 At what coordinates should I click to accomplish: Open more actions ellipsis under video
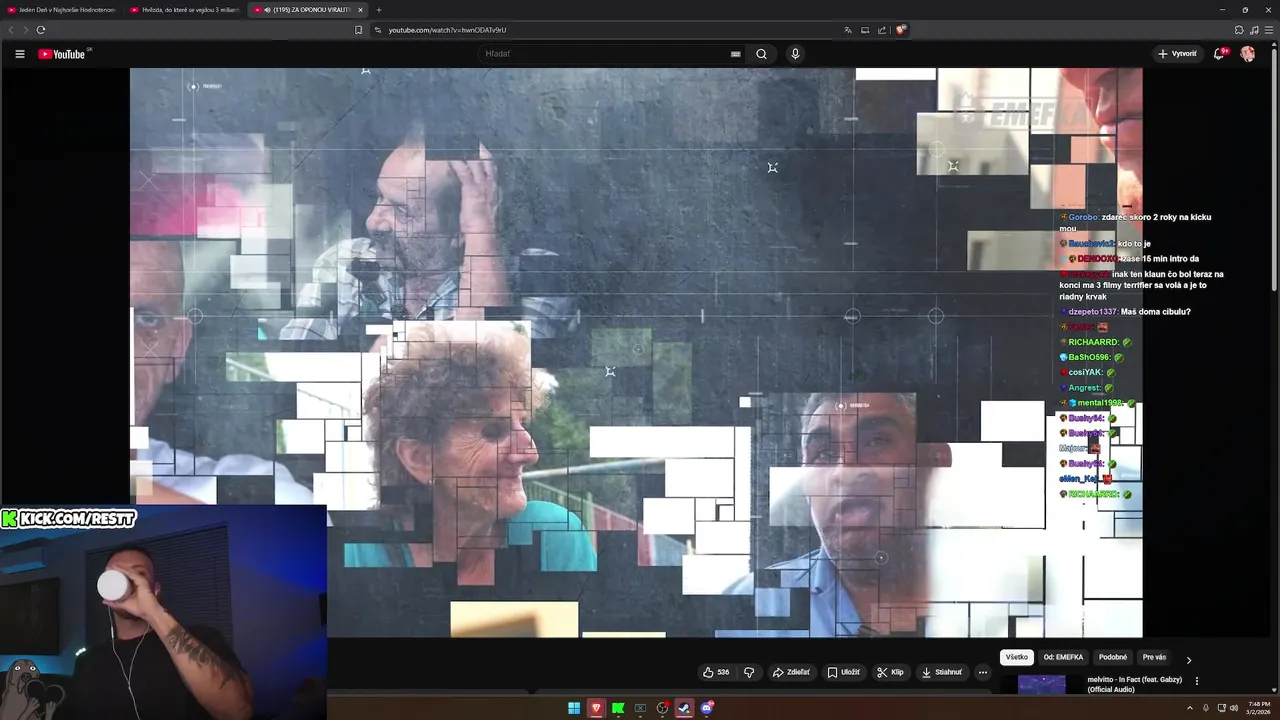pos(982,672)
